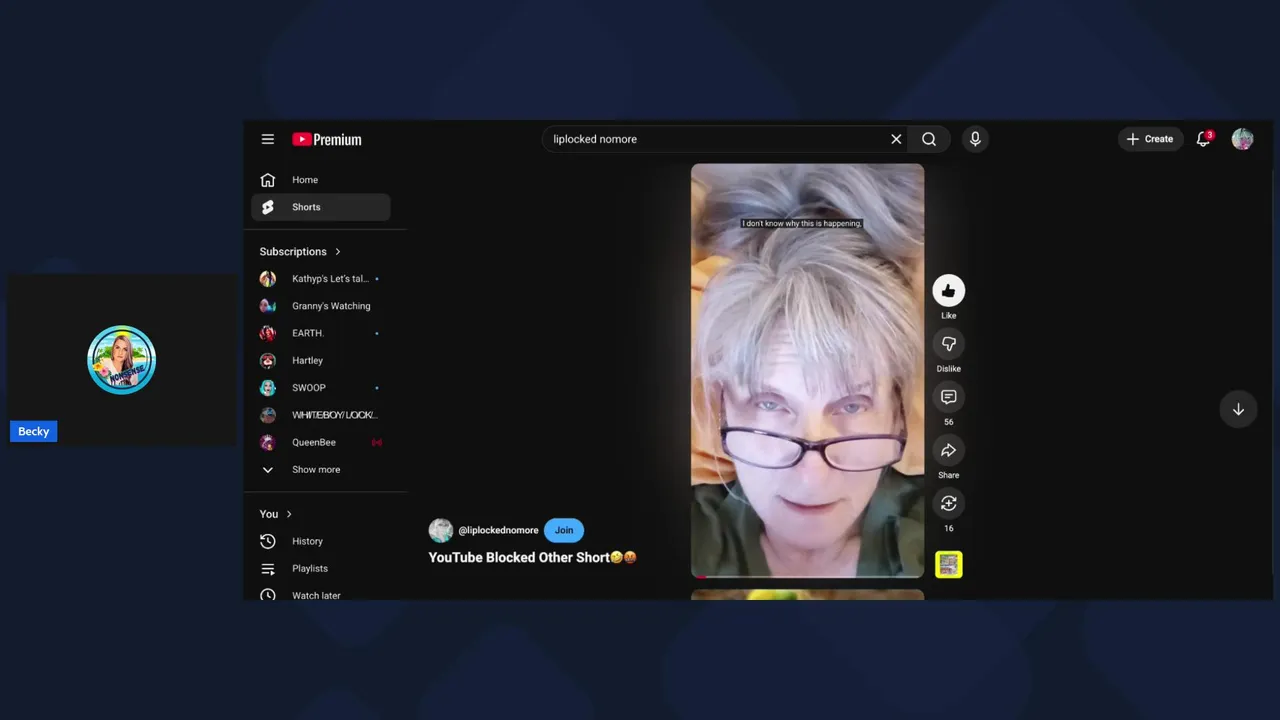Expand Show more subscriptions
The image size is (1280, 720).
coord(321,470)
